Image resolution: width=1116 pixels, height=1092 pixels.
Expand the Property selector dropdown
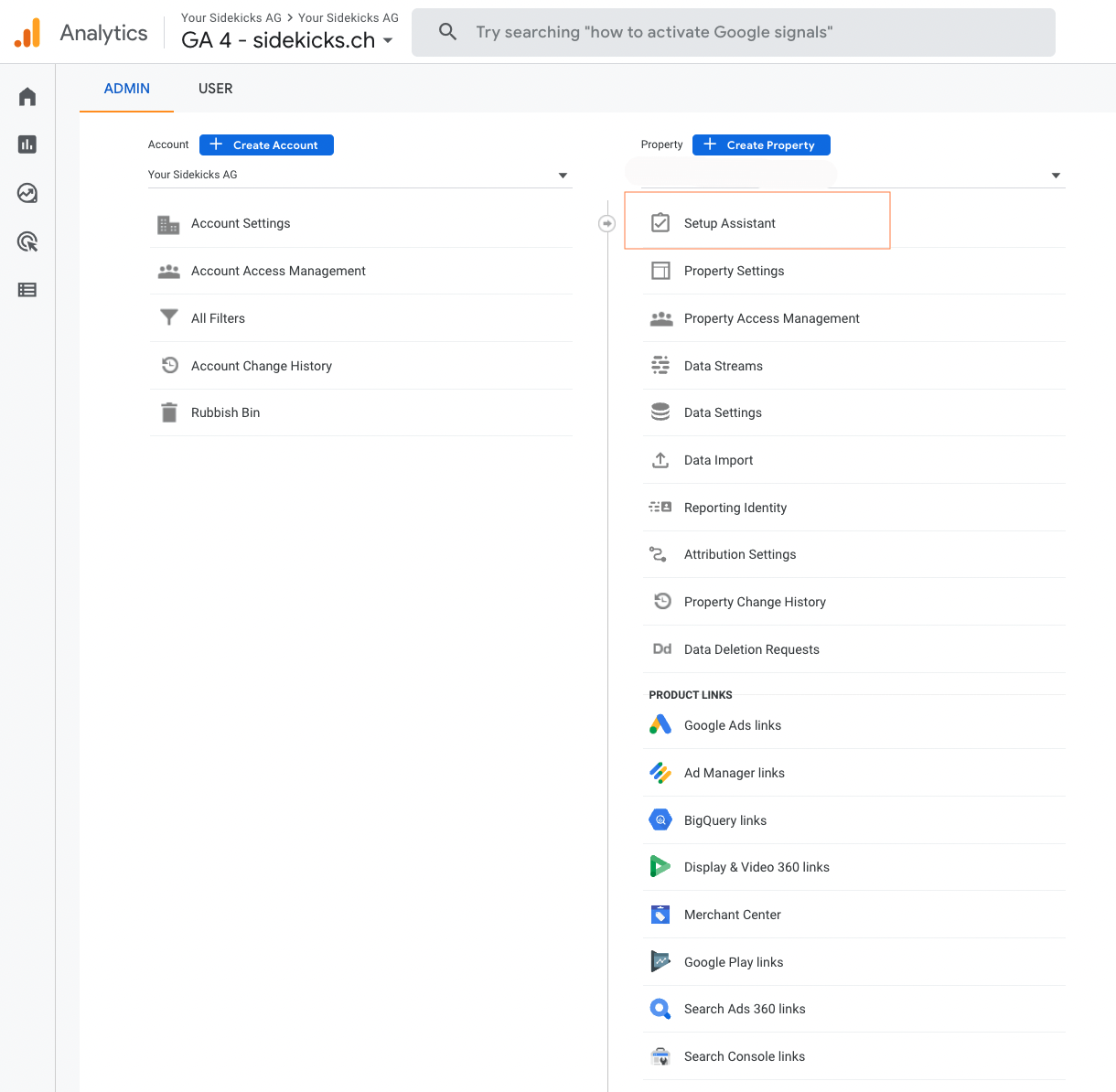pos(853,175)
